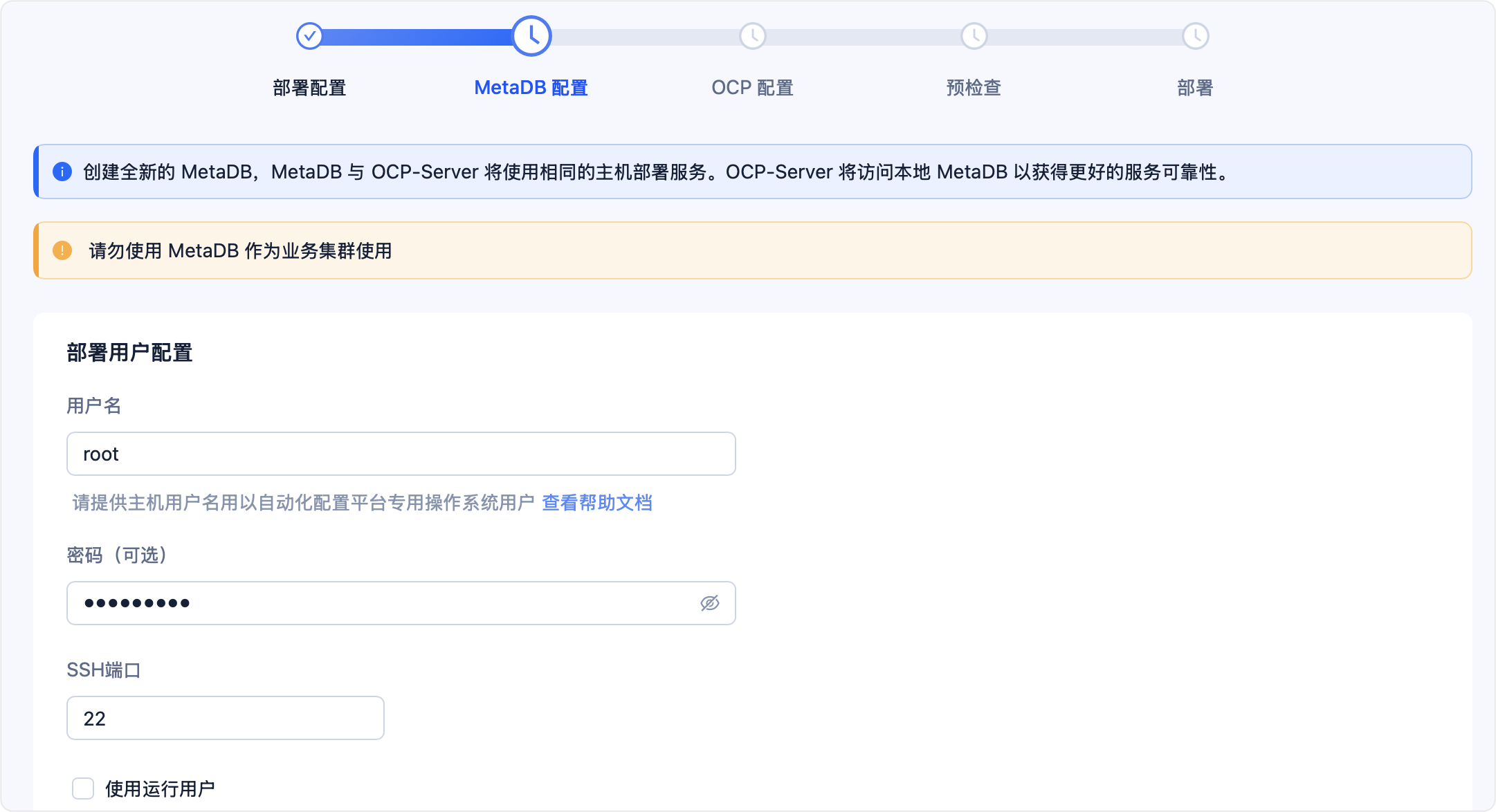The height and width of the screenshot is (812, 1496).
Task: Select the last 部署 step label
Action: (x=1195, y=88)
